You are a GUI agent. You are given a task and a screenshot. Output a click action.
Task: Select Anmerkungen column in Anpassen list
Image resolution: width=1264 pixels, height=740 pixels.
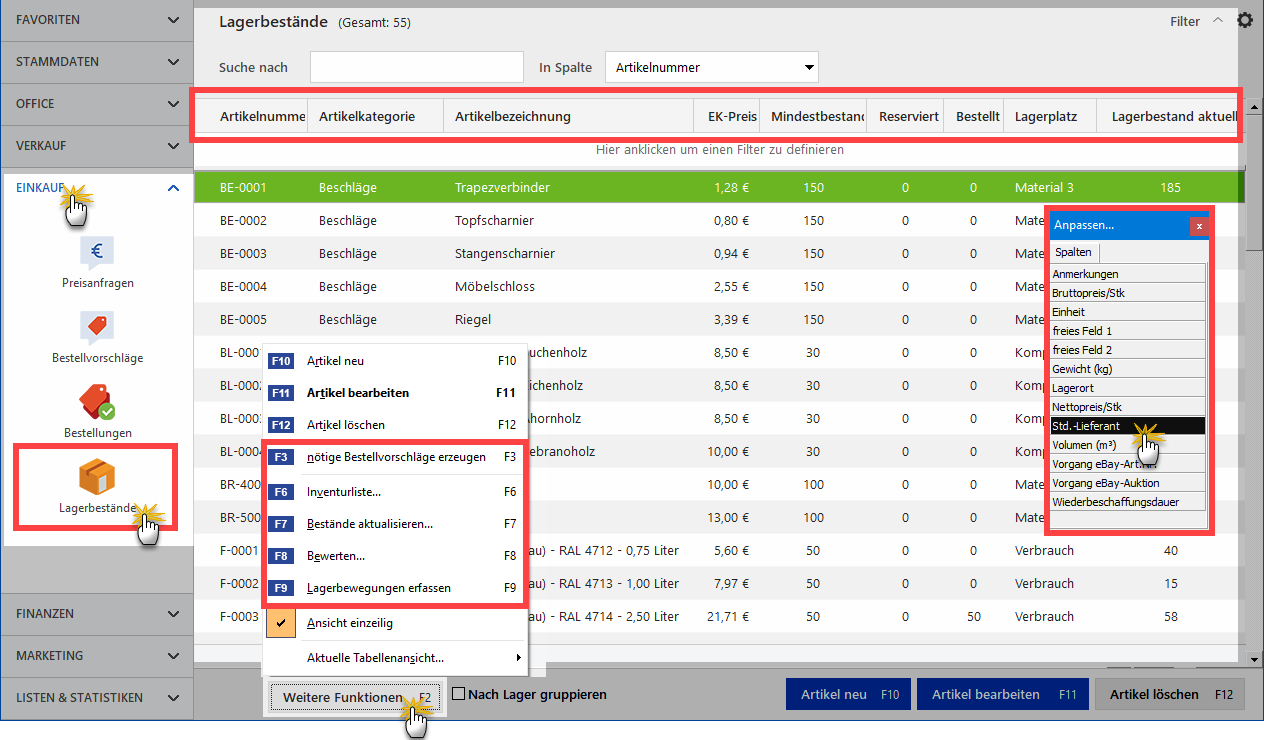[1128, 274]
